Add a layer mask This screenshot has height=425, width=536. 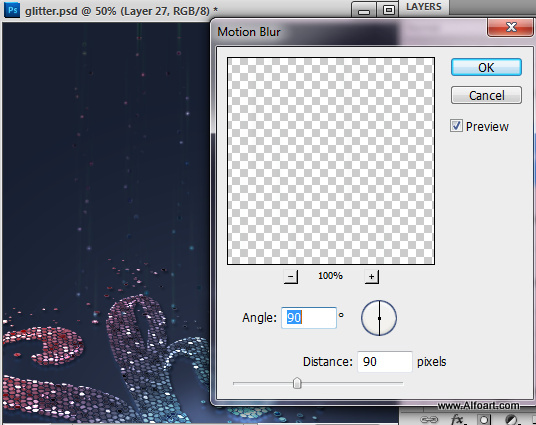point(483,420)
